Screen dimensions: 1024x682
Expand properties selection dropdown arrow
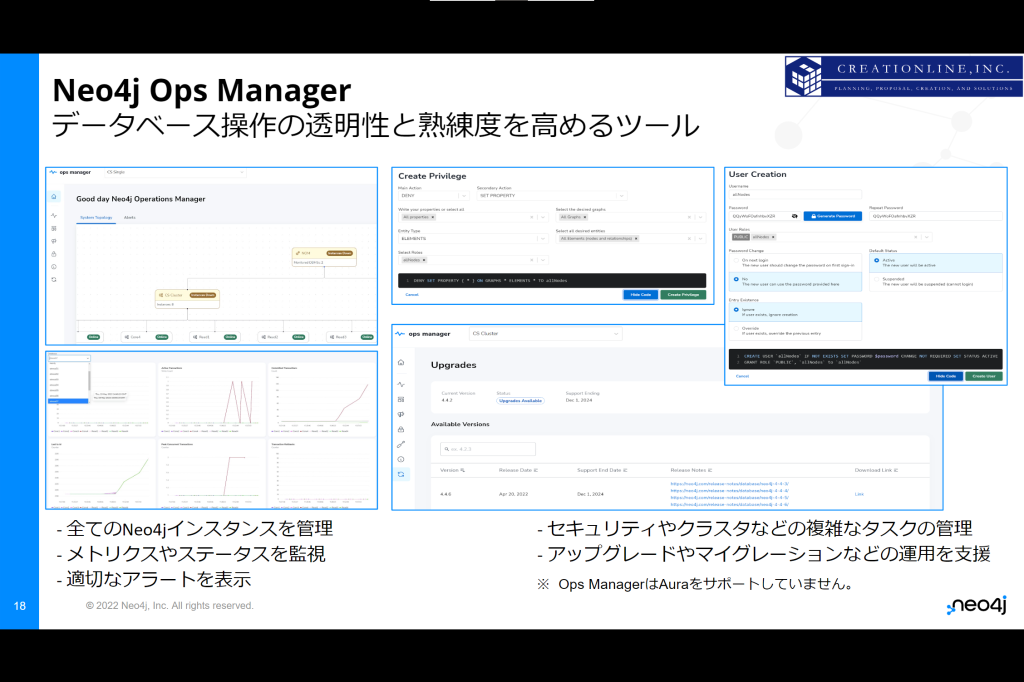pos(543,217)
